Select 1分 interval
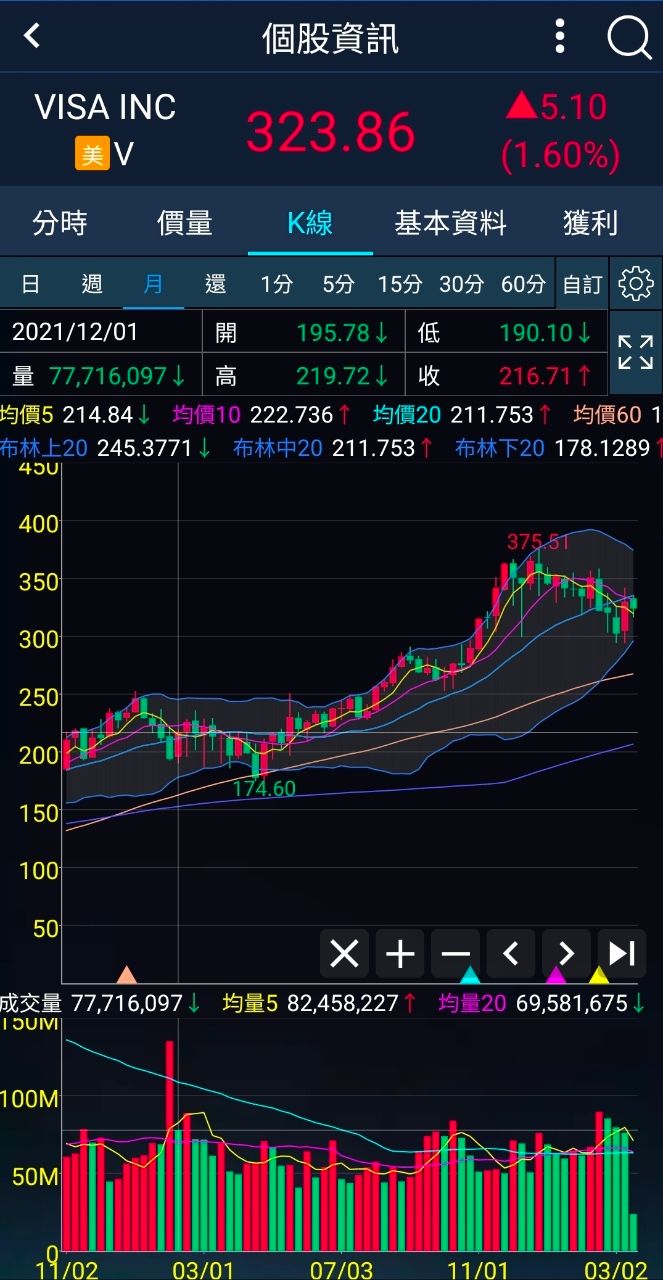Viewport: 663px width, 1280px height. coord(276,285)
